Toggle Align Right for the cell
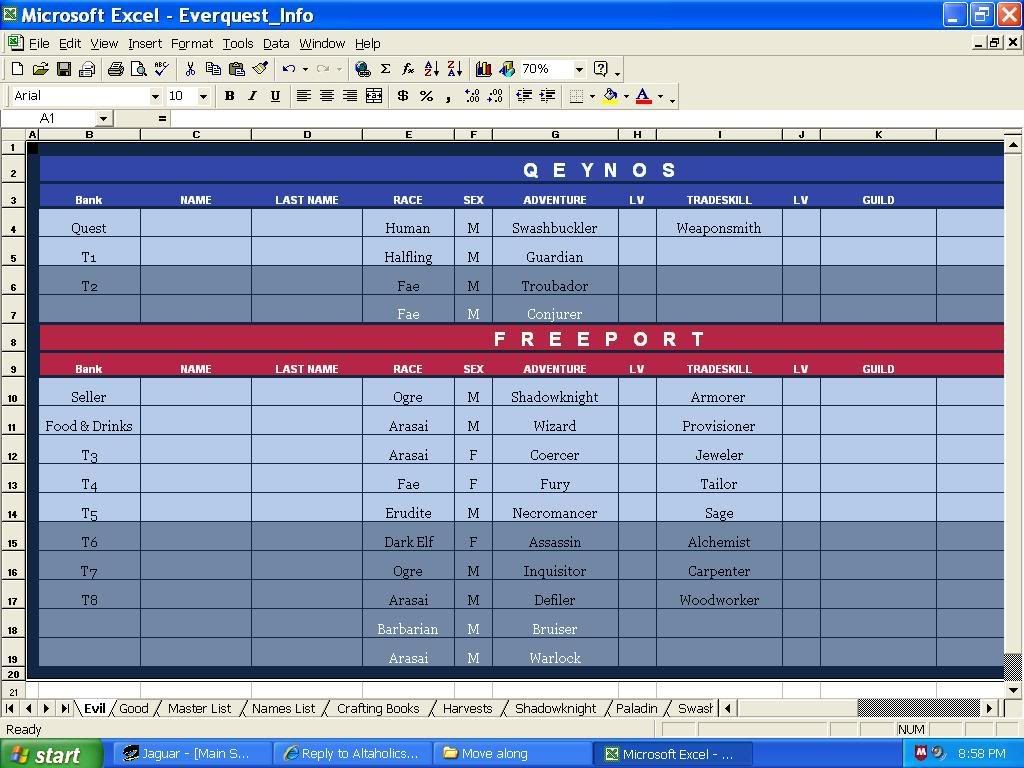Image resolution: width=1024 pixels, height=768 pixels. click(350, 96)
